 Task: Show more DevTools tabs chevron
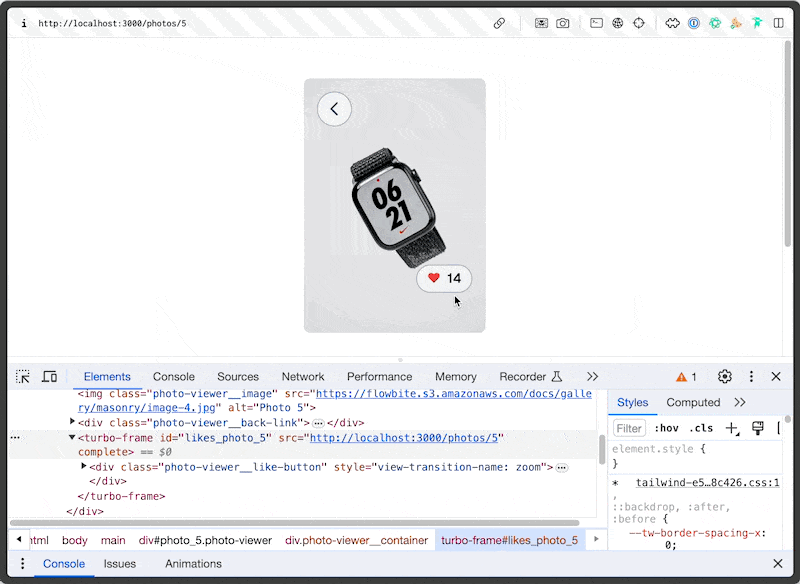pos(592,376)
